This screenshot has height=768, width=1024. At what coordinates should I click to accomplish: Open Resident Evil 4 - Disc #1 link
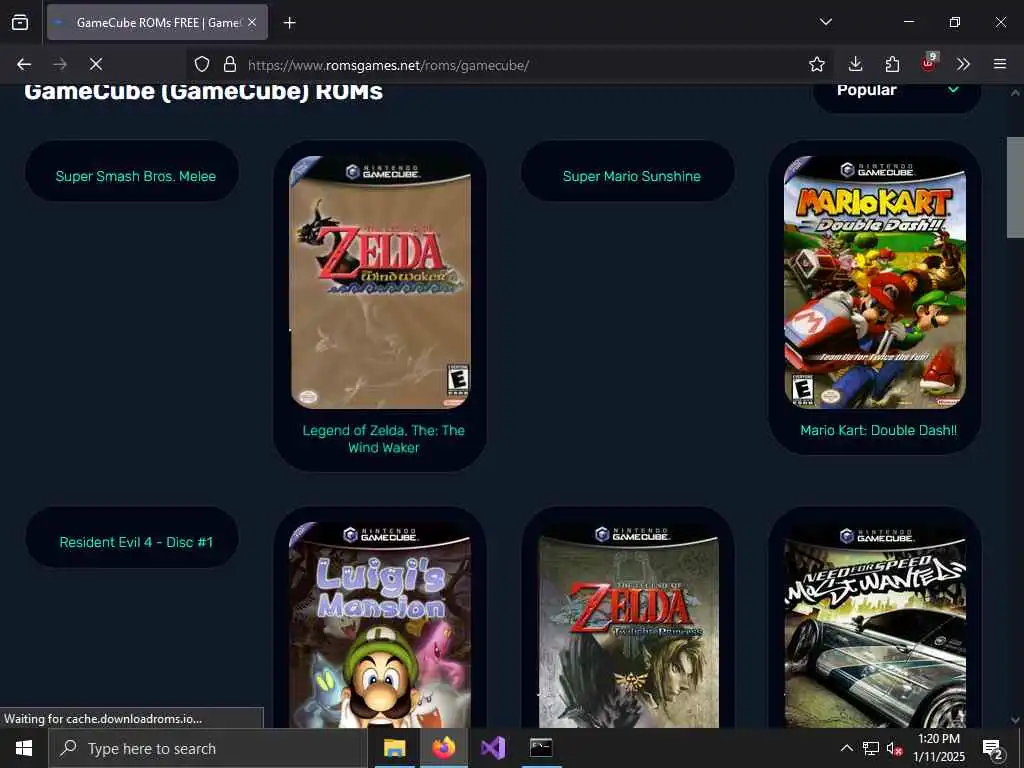[x=136, y=542]
